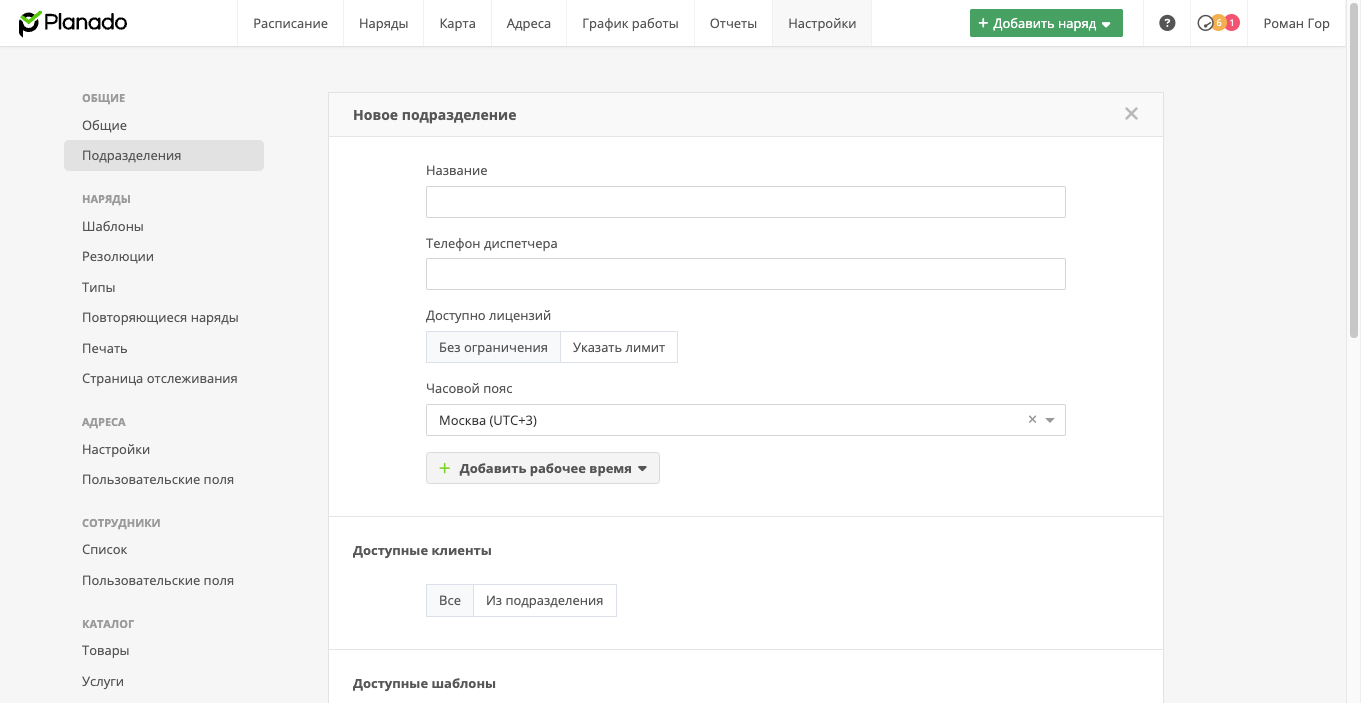The height and width of the screenshot is (703, 1361).
Task: Open the help question mark icon
Action: pos(1167,23)
